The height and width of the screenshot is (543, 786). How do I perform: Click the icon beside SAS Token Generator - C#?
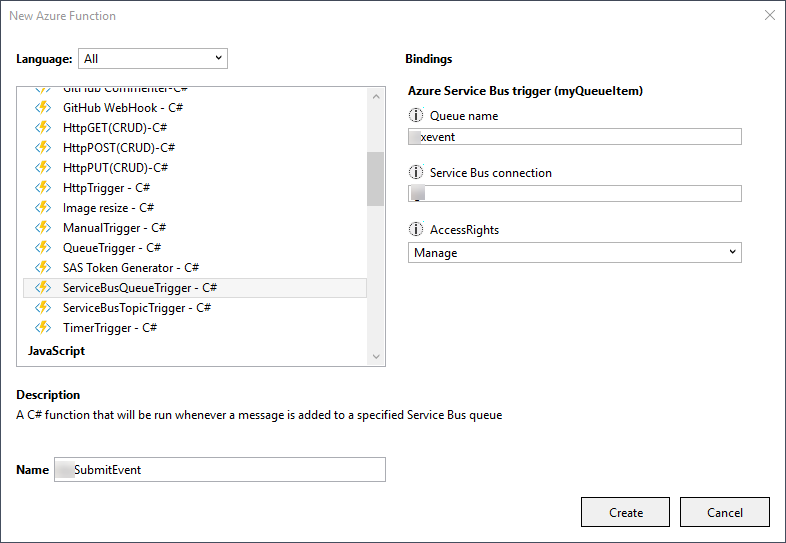click(43, 268)
